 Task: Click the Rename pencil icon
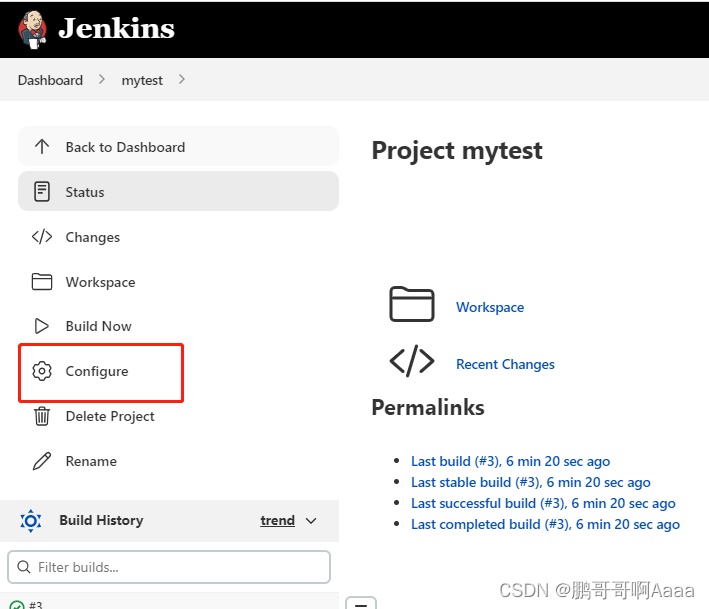pyautogui.click(x=42, y=461)
